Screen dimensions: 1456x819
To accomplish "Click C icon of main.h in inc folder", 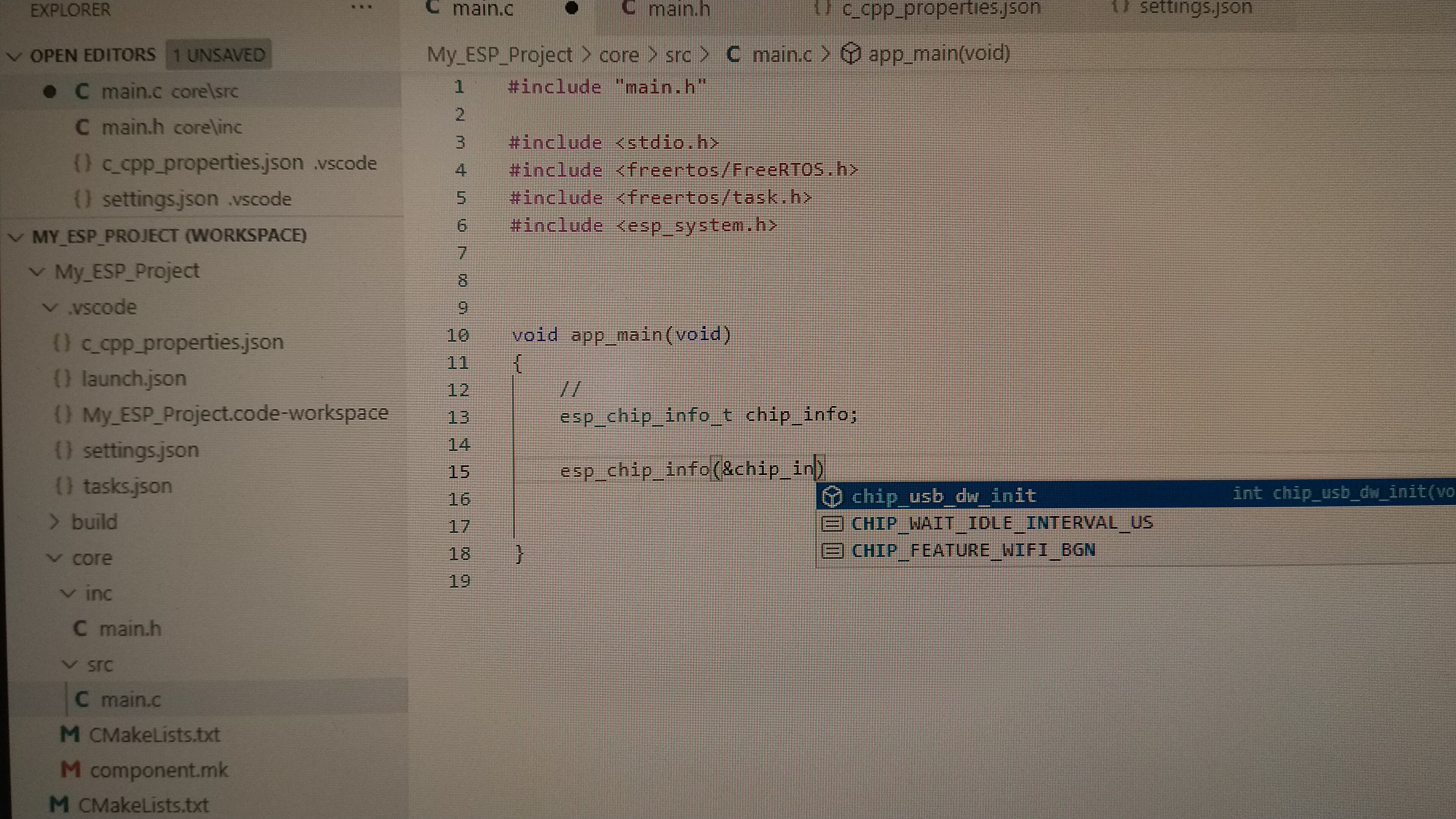I will (80, 628).
